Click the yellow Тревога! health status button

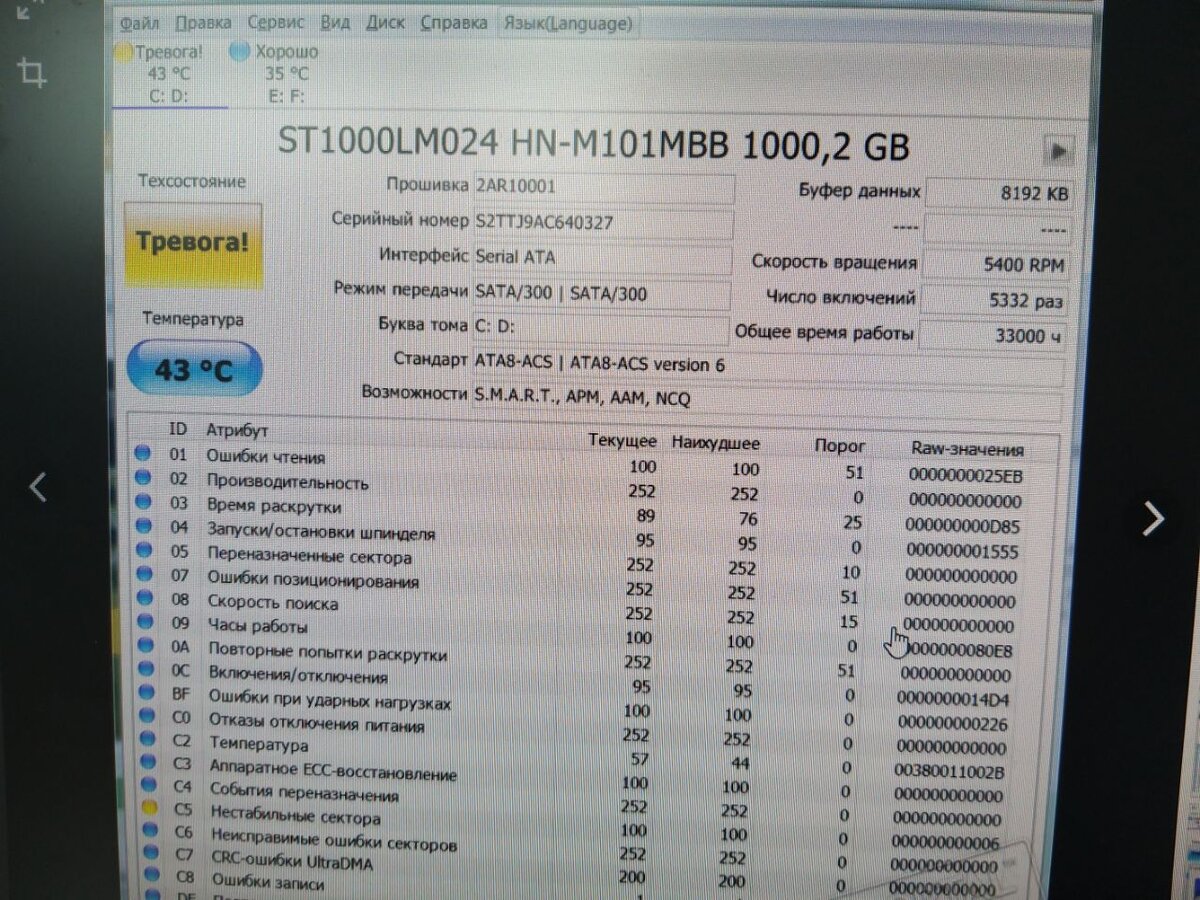coord(192,244)
